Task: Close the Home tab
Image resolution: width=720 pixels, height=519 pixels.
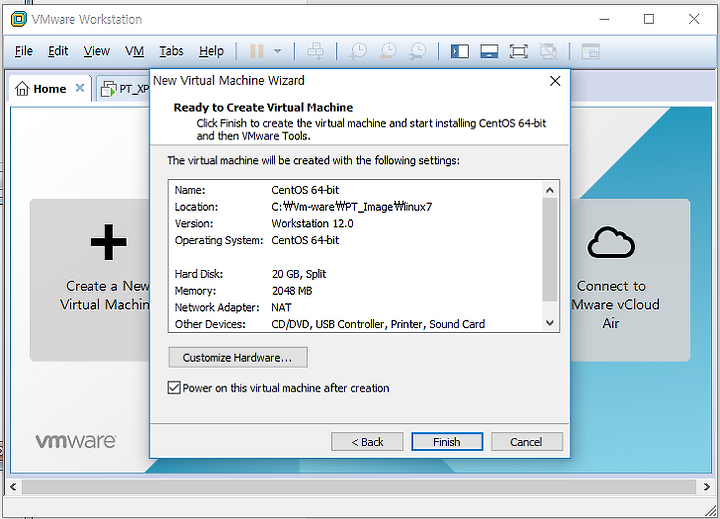Action: pos(80,88)
